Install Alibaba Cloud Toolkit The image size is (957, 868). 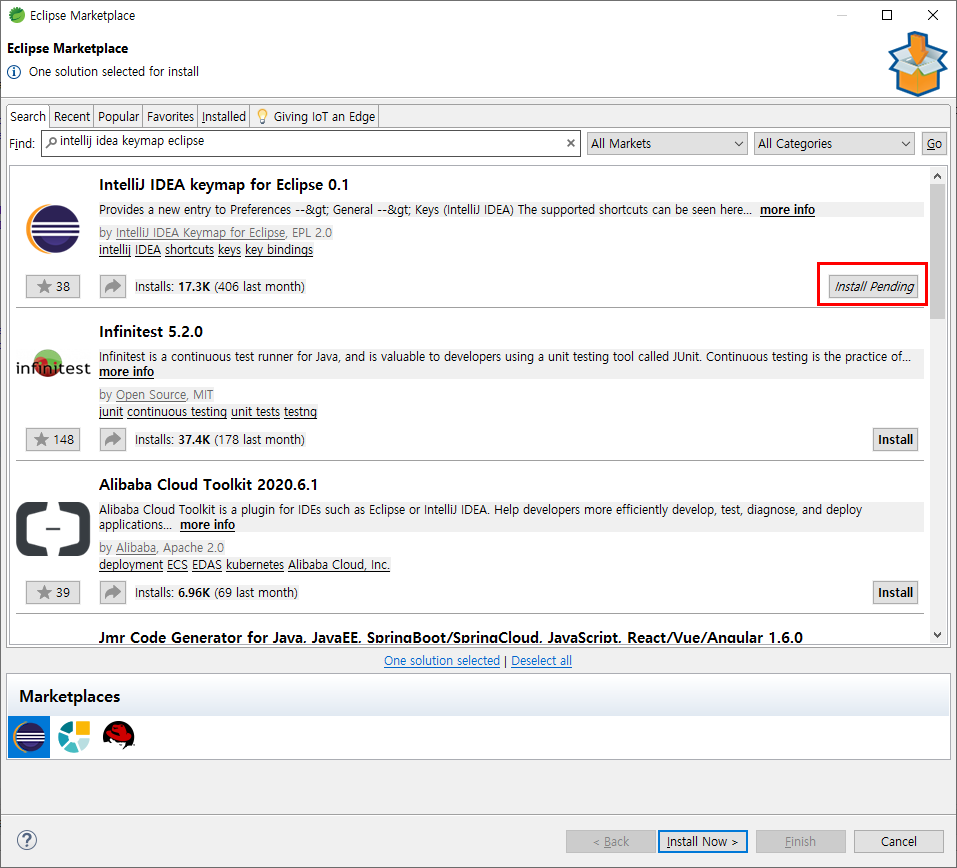[895, 593]
